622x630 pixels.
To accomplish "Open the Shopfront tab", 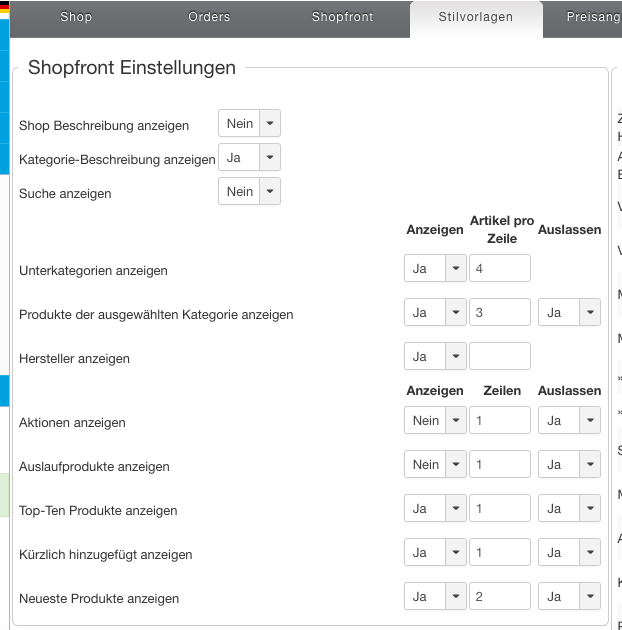I will 342,17.
